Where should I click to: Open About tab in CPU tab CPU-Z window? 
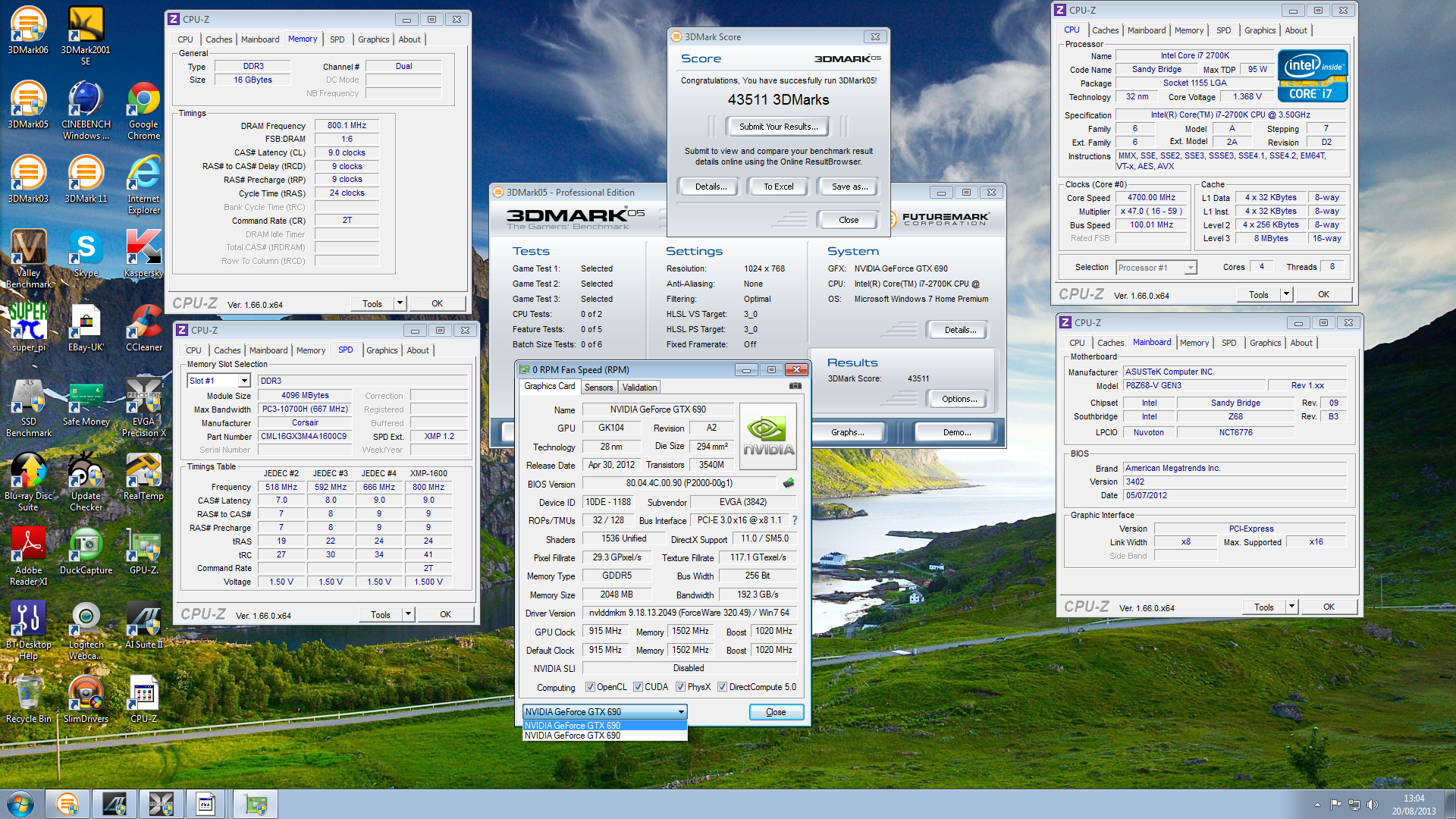1295,30
